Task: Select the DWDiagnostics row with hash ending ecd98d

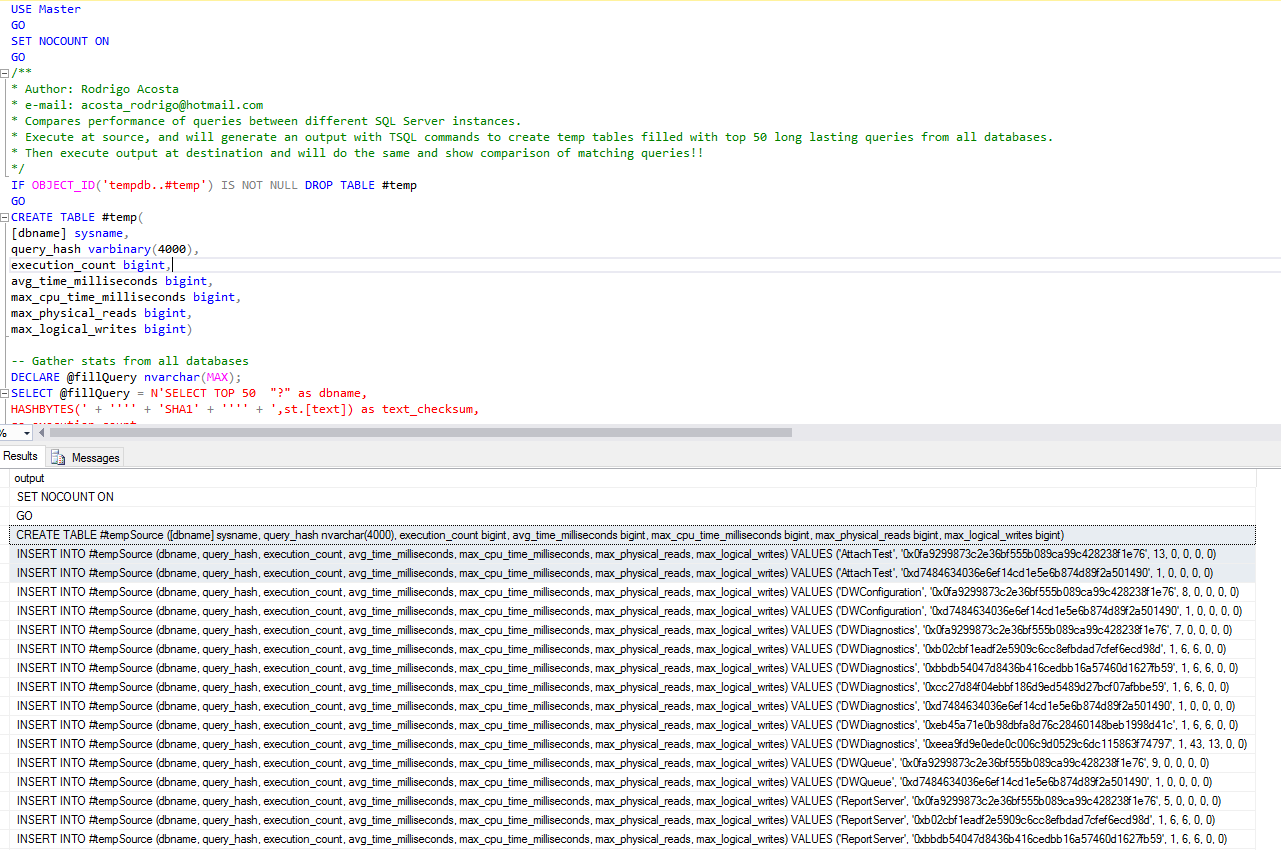Action: (x=632, y=649)
